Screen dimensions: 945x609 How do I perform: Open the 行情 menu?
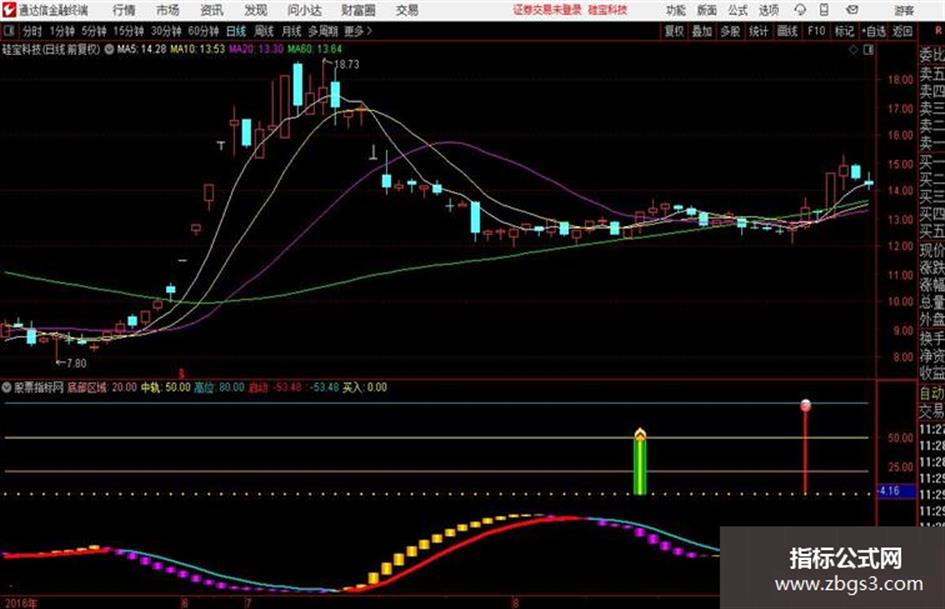[124, 10]
